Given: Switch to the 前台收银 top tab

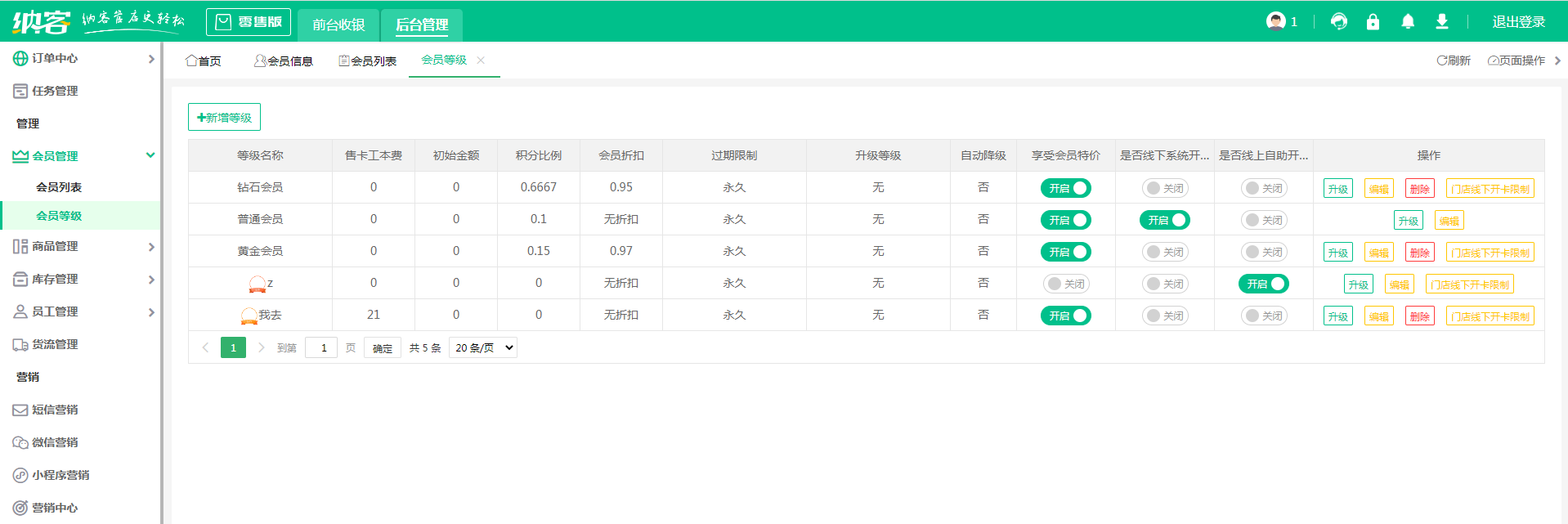Looking at the screenshot, I should tap(338, 25).
